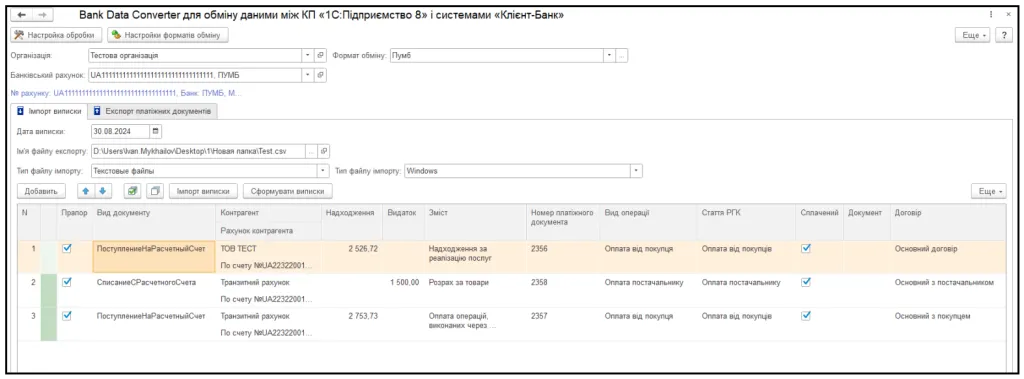Click the Контрагент column header
The height and width of the screenshot is (379, 1024).
268,213
